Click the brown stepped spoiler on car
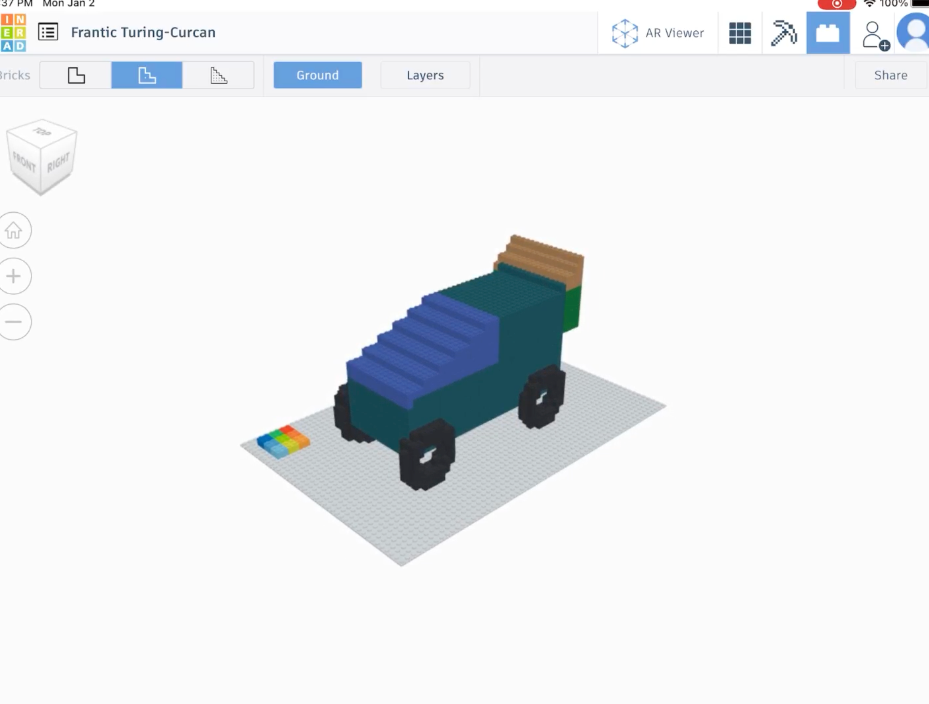929x704 pixels. [x=540, y=261]
